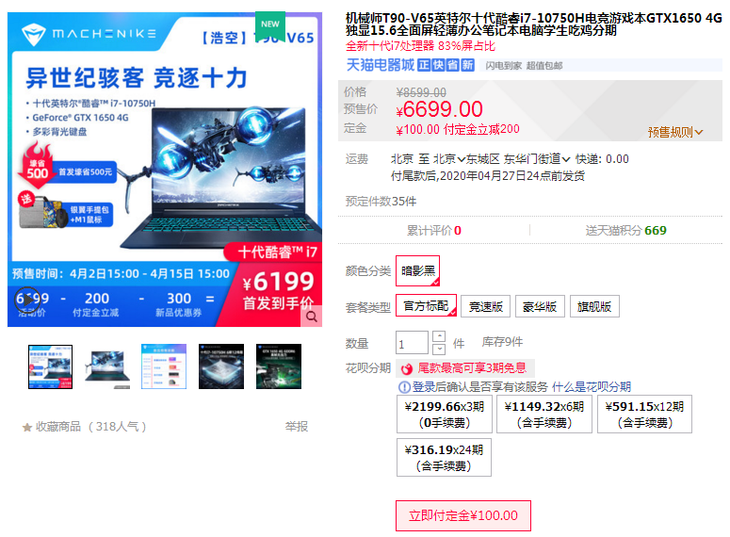Select the third specification sheet thumbnail
Screen dimensions: 730x537
pyautogui.click(x=164, y=367)
